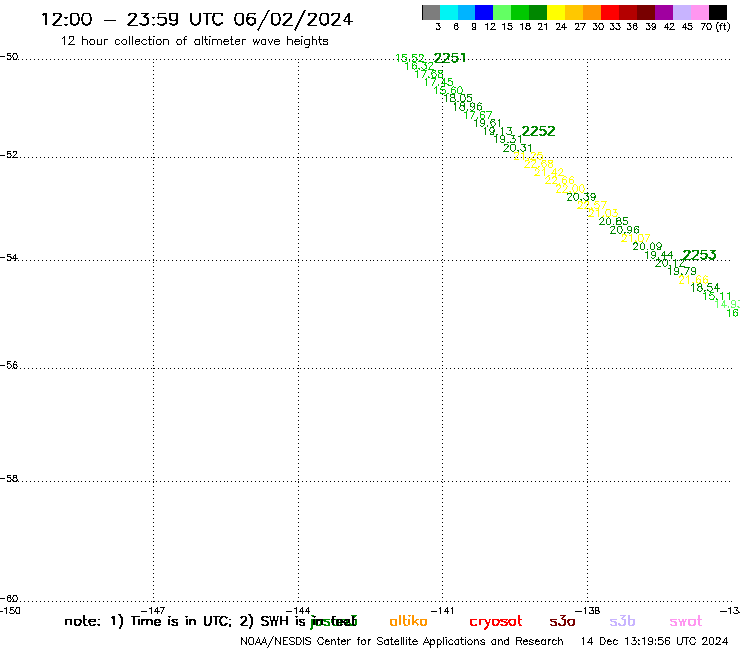Click the cyan swatch in the color scale
This screenshot has width=740, height=650.
point(449,13)
